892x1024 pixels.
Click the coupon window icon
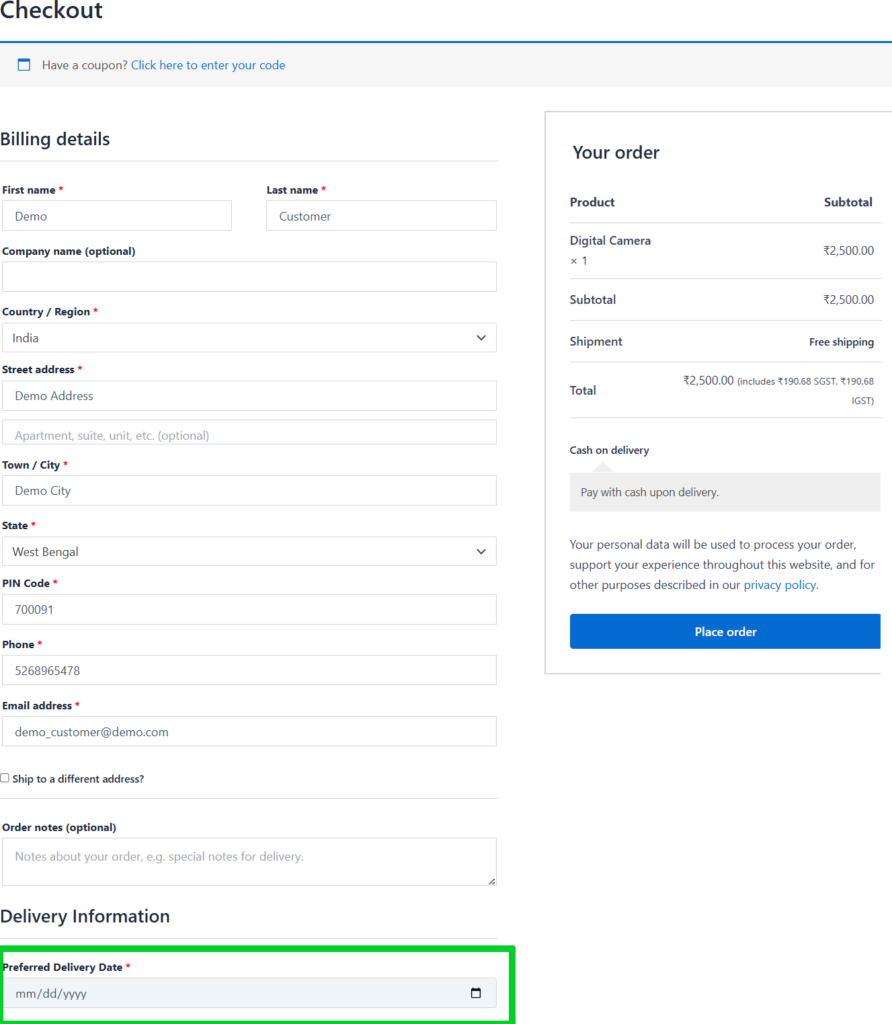coord(24,65)
